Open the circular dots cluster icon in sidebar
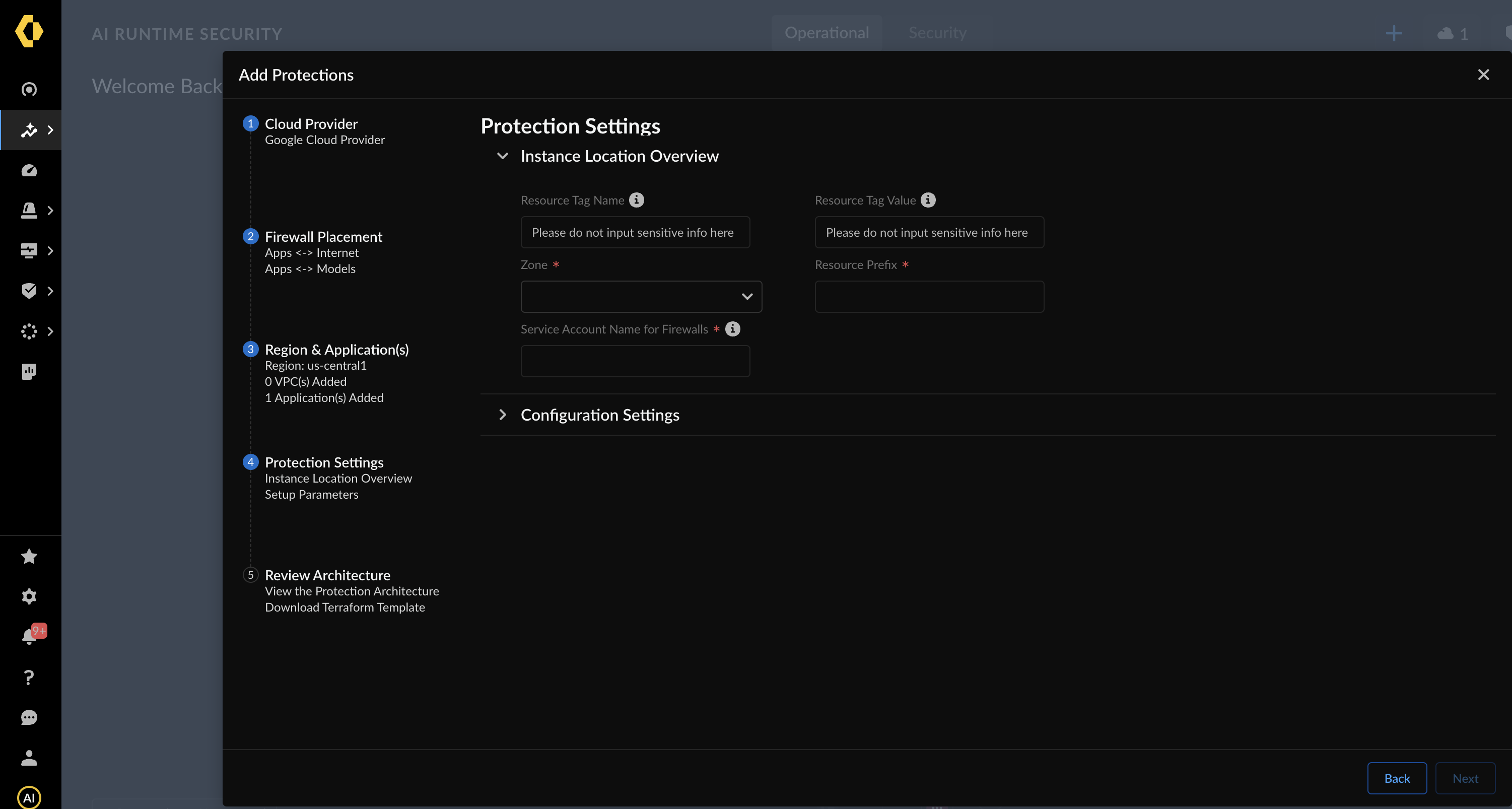1512x809 pixels. tap(29, 331)
